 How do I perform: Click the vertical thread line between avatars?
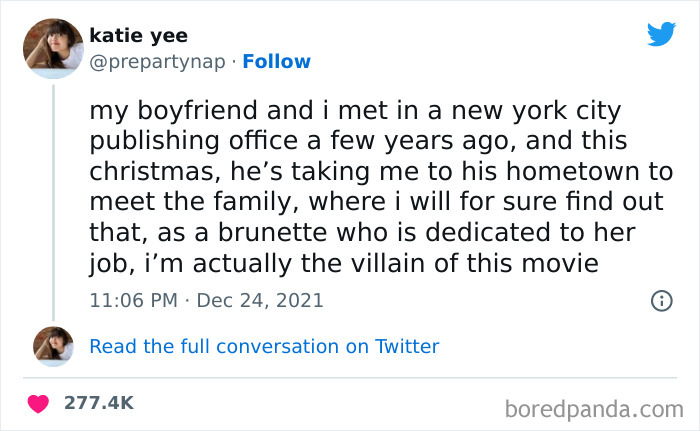click(x=53, y=200)
